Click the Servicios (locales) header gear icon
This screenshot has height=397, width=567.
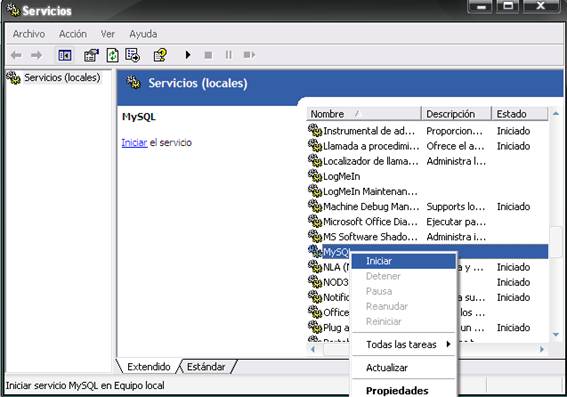(x=134, y=82)
